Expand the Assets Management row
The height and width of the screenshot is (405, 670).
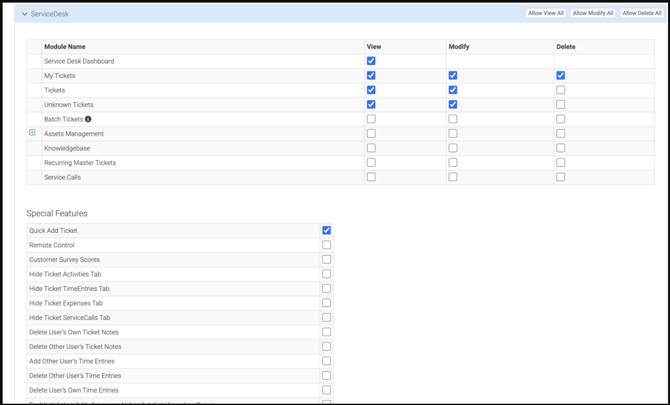point(32,133)
